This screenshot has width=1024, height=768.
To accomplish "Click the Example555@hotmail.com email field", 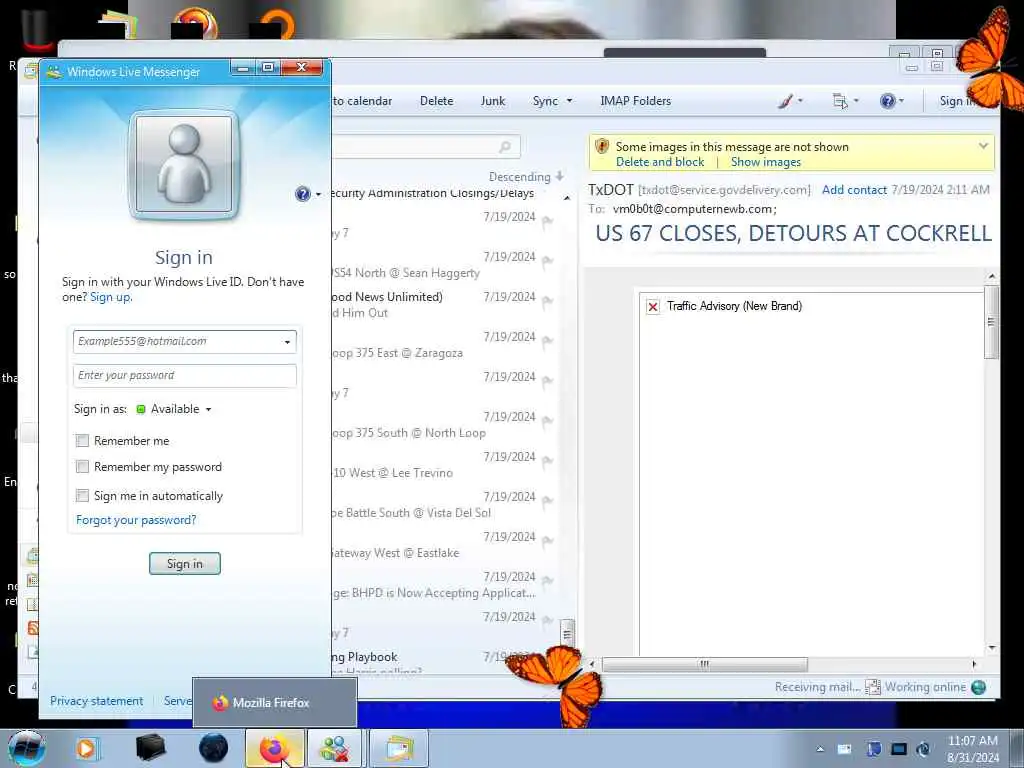I will (x=185, y=342).
